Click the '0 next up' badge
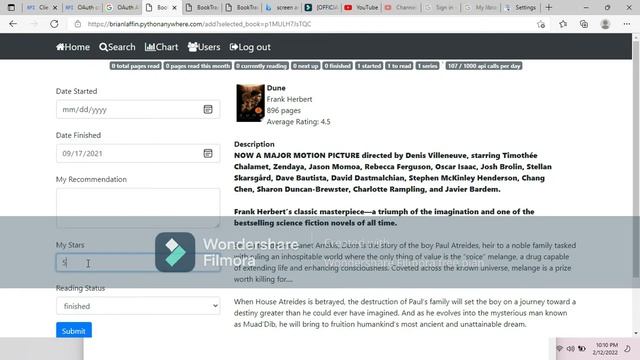 305,66
